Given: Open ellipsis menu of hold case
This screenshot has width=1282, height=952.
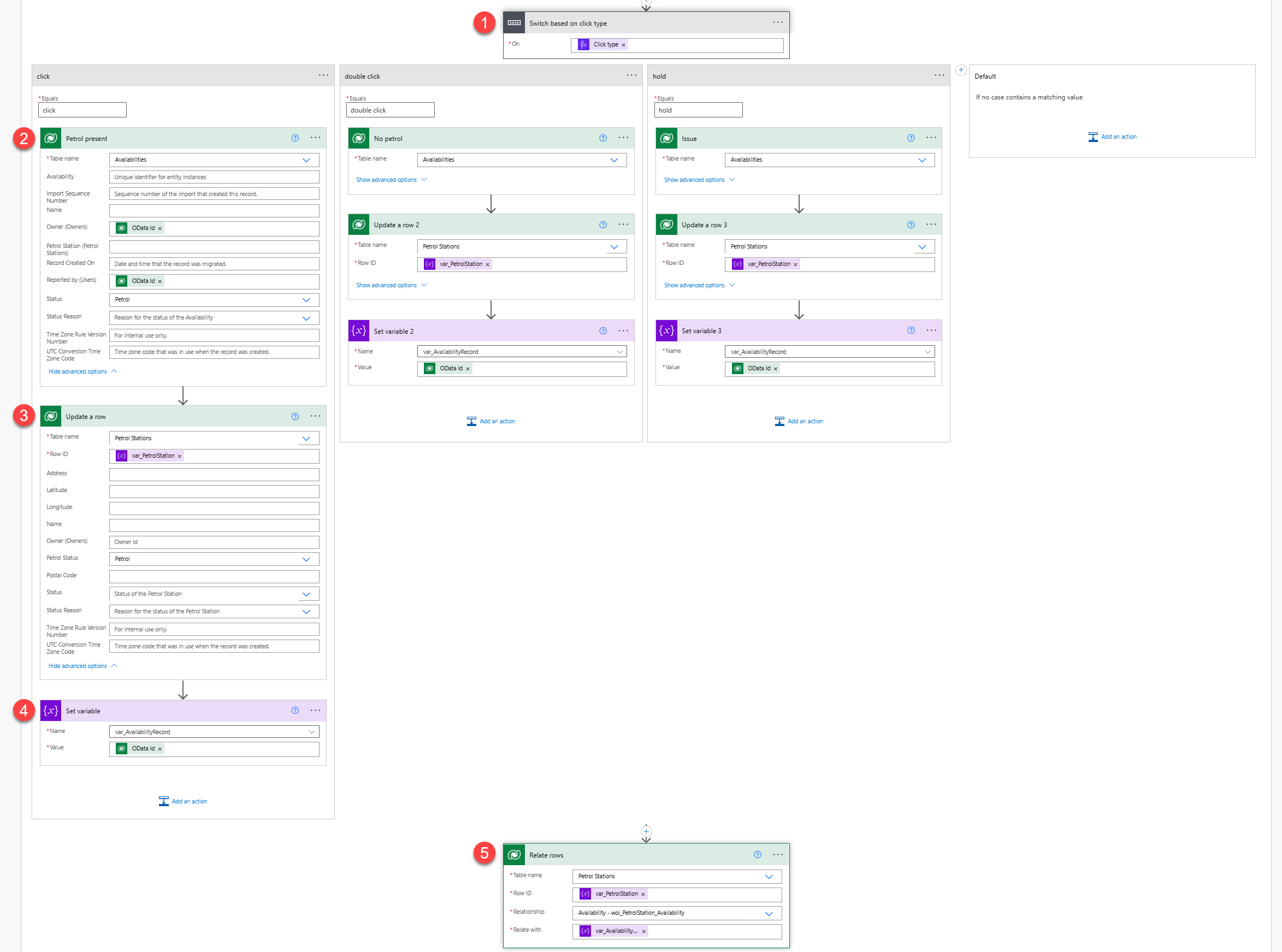Looking at the screenshot, I should (x=938, y=75).
